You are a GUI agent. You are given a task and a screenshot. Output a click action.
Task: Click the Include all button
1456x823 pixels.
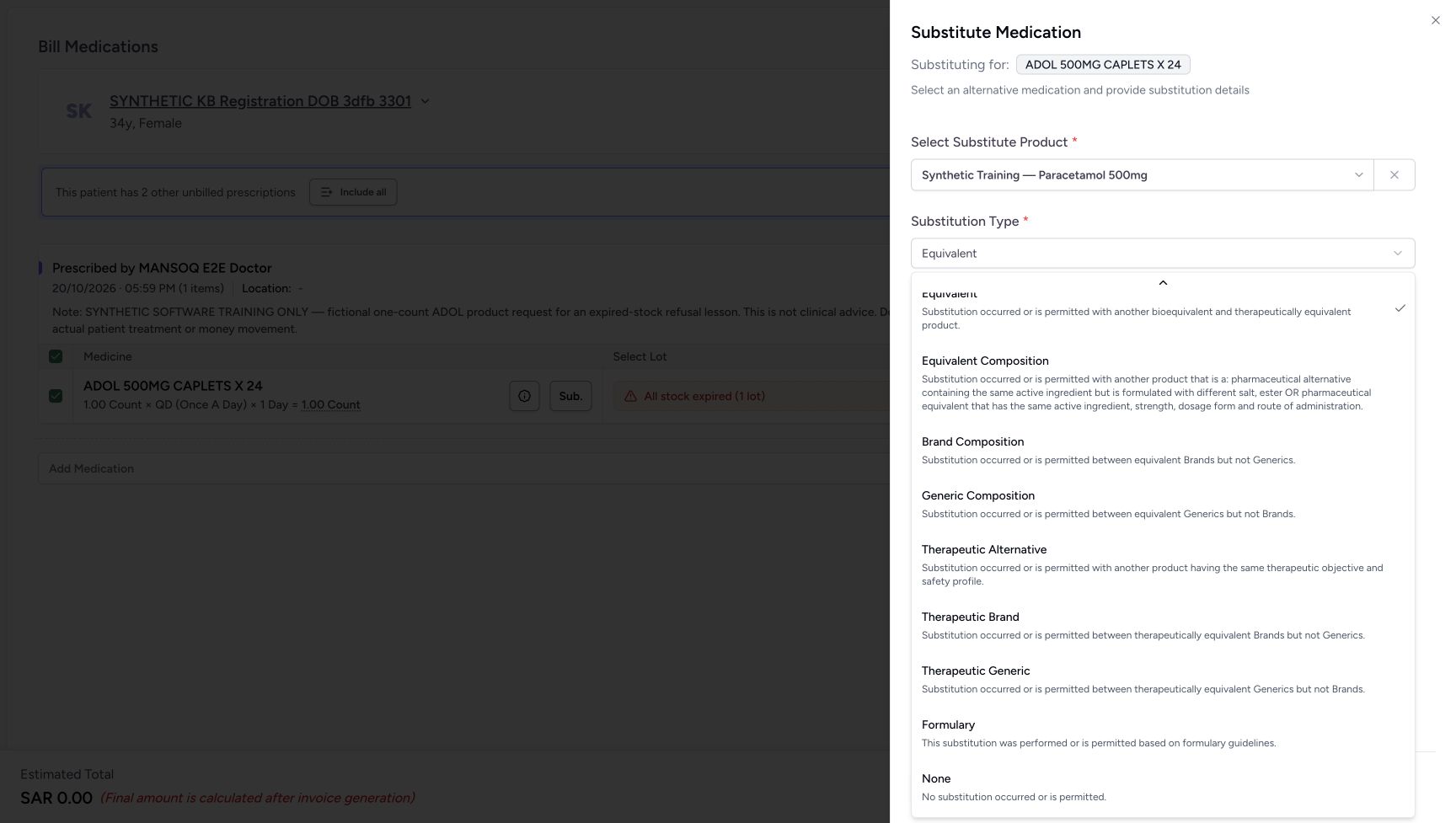(x=353, y=192)
